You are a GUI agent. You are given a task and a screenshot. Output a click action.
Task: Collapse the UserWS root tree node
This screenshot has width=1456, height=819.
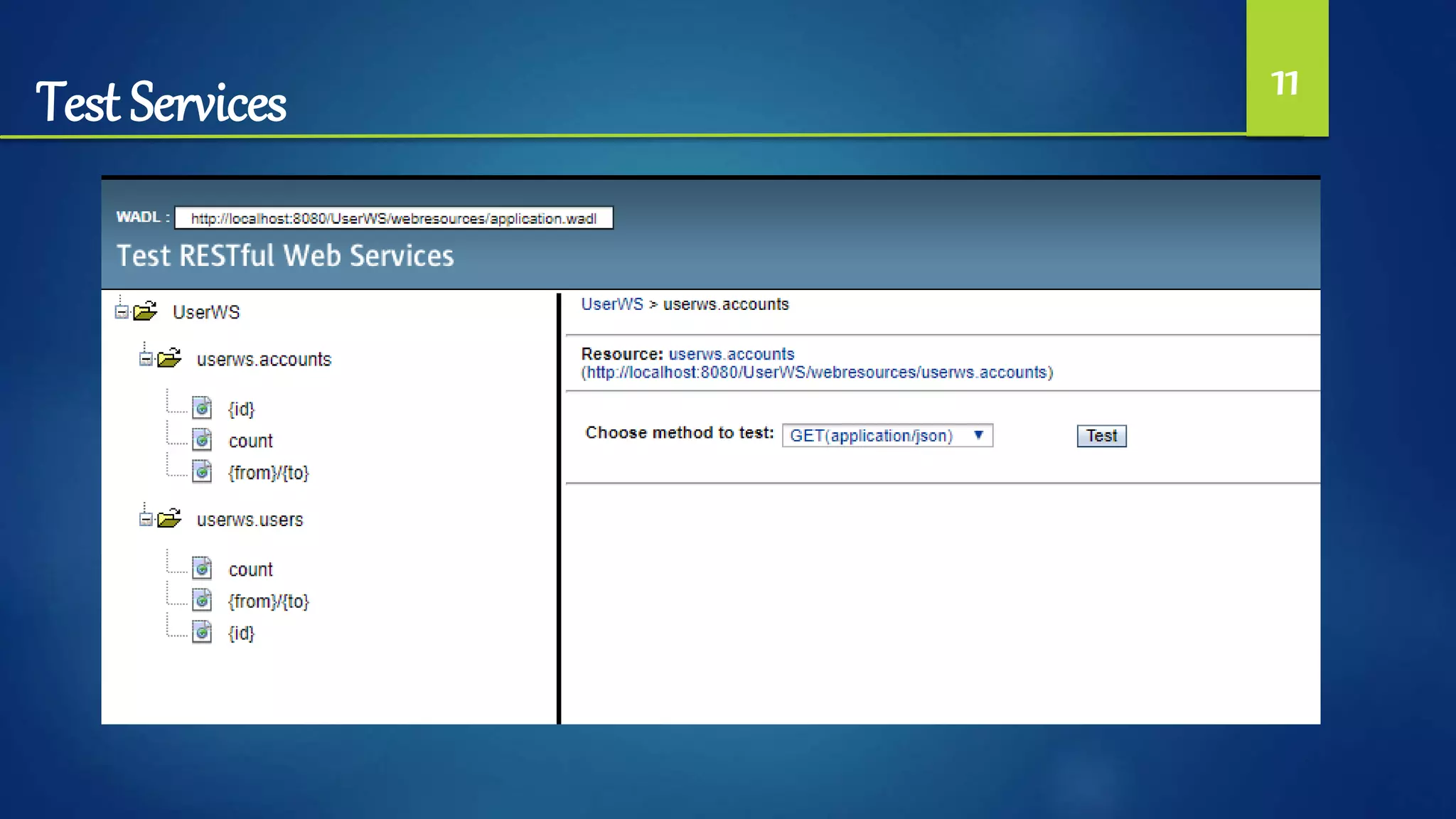122,311
